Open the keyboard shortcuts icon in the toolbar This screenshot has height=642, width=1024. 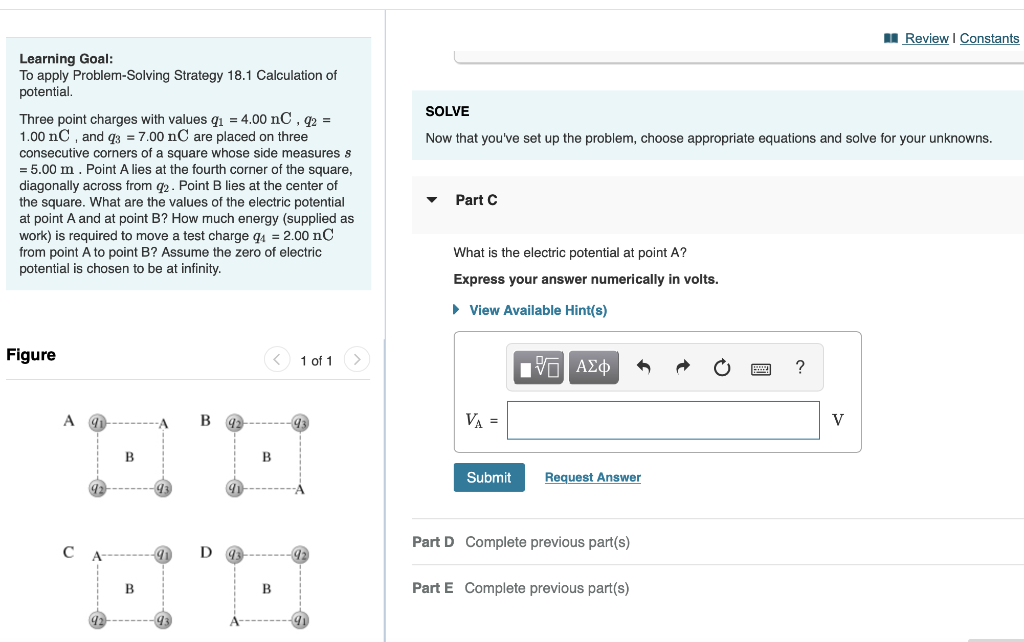[x=760, y=368]
